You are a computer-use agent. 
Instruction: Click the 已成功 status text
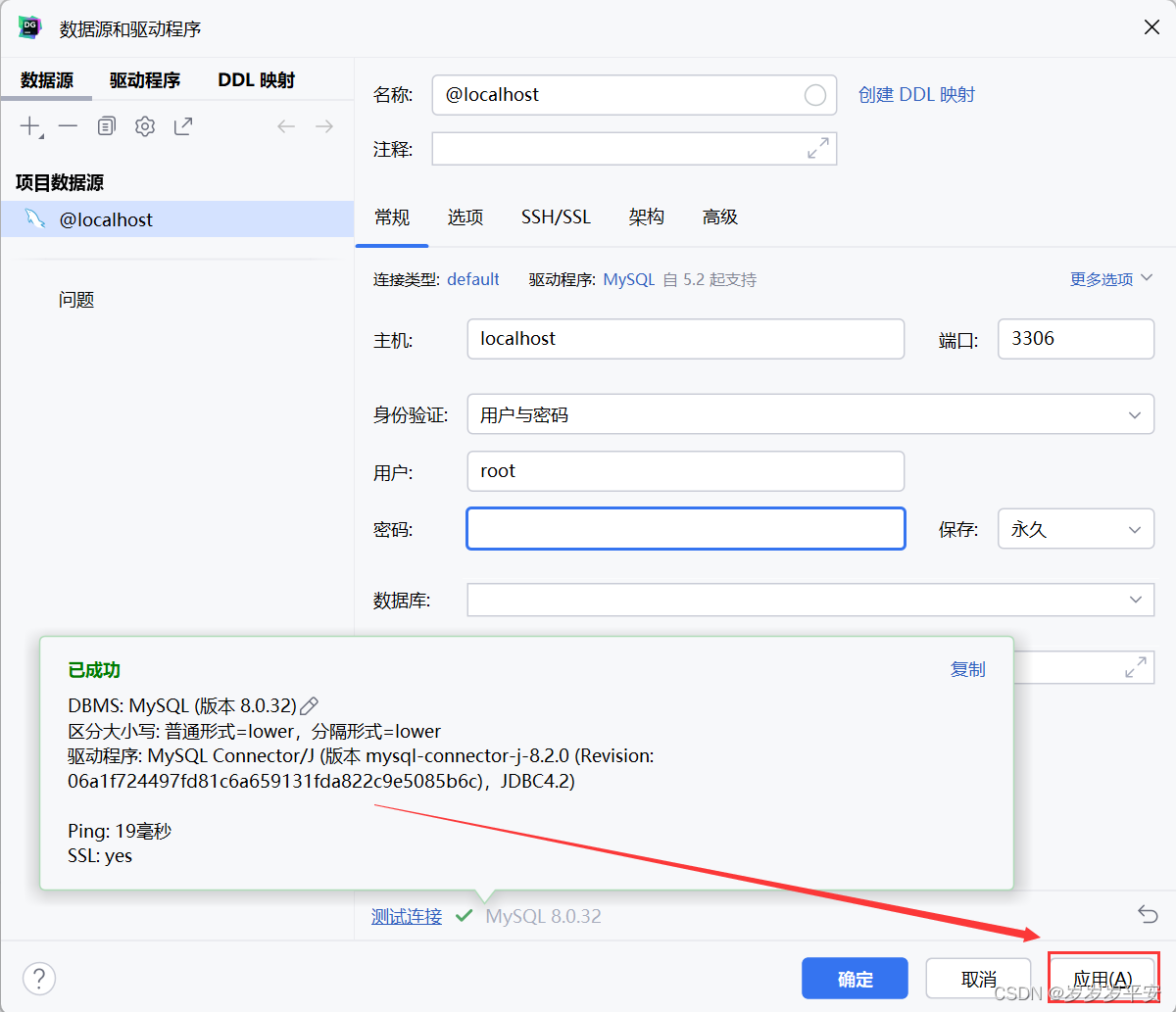(x=94, y=670)
